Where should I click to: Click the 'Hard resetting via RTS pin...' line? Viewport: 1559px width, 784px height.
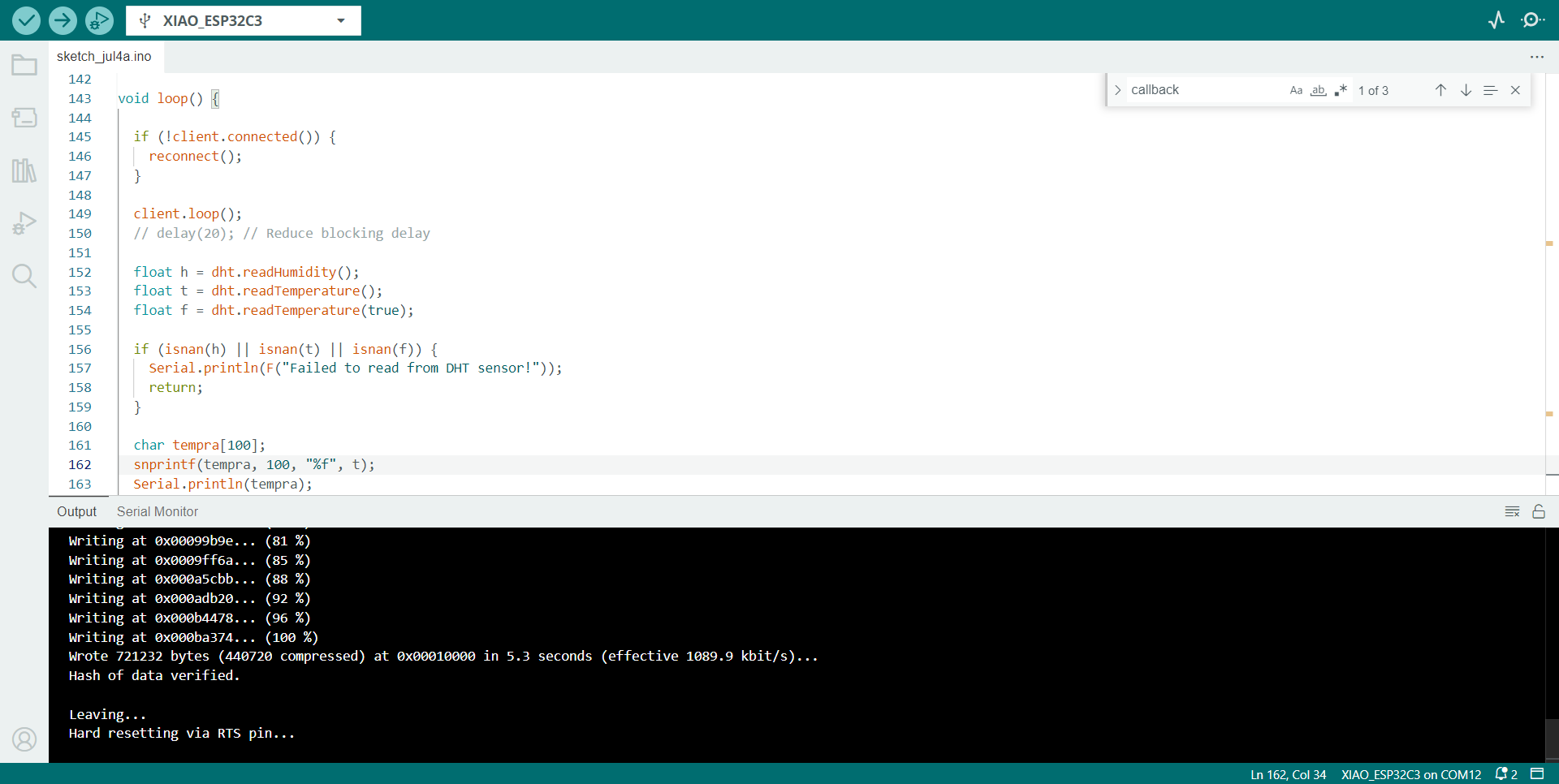tap(182, 733)
